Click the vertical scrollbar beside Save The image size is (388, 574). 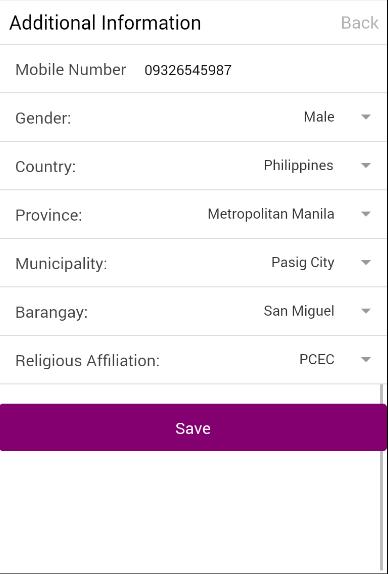pos(382,476)
